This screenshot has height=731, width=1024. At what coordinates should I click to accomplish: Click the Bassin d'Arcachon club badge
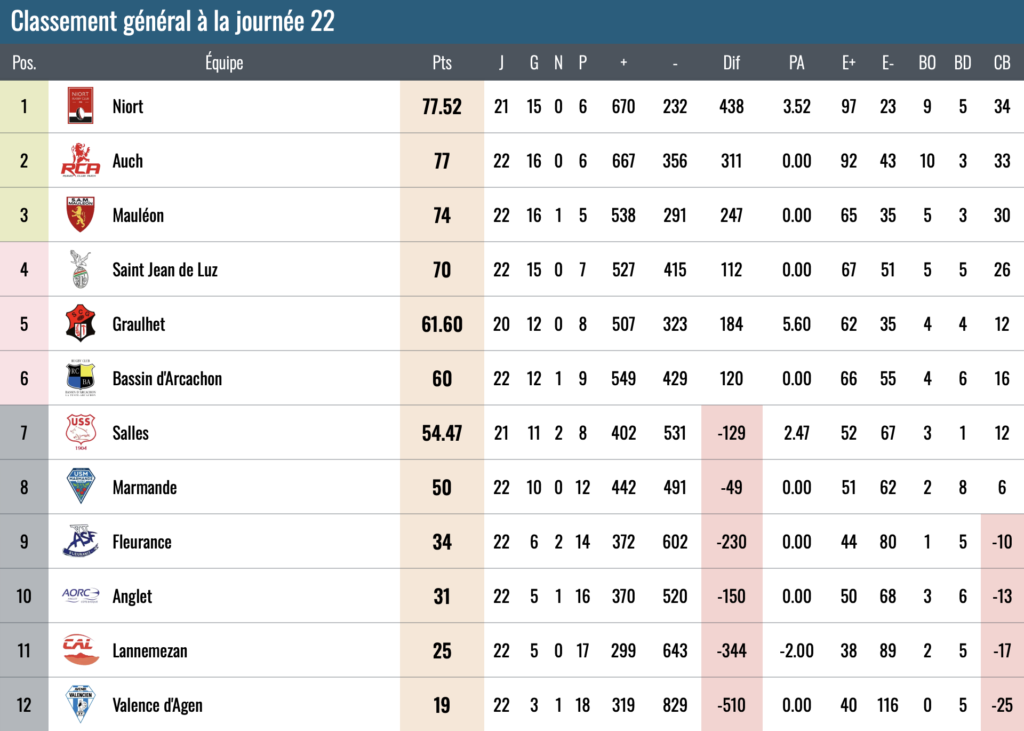(x=80, y=378)
